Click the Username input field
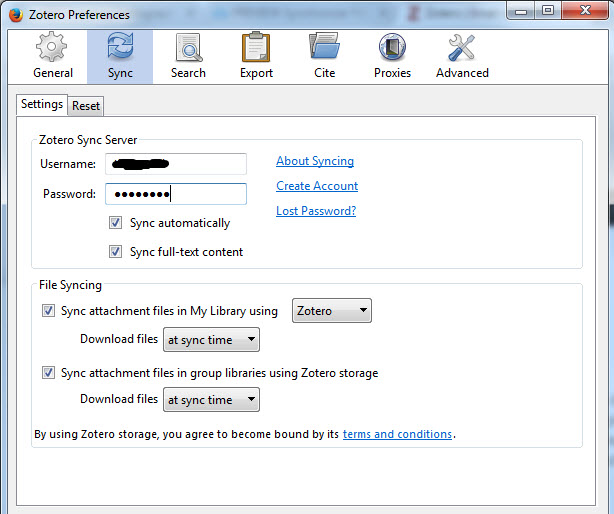This screenshot has width=614, height=514. [176, 164]
